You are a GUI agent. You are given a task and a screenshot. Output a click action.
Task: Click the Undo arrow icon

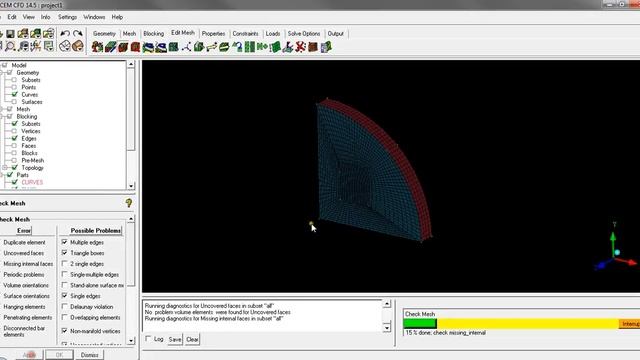coord(64,33)
